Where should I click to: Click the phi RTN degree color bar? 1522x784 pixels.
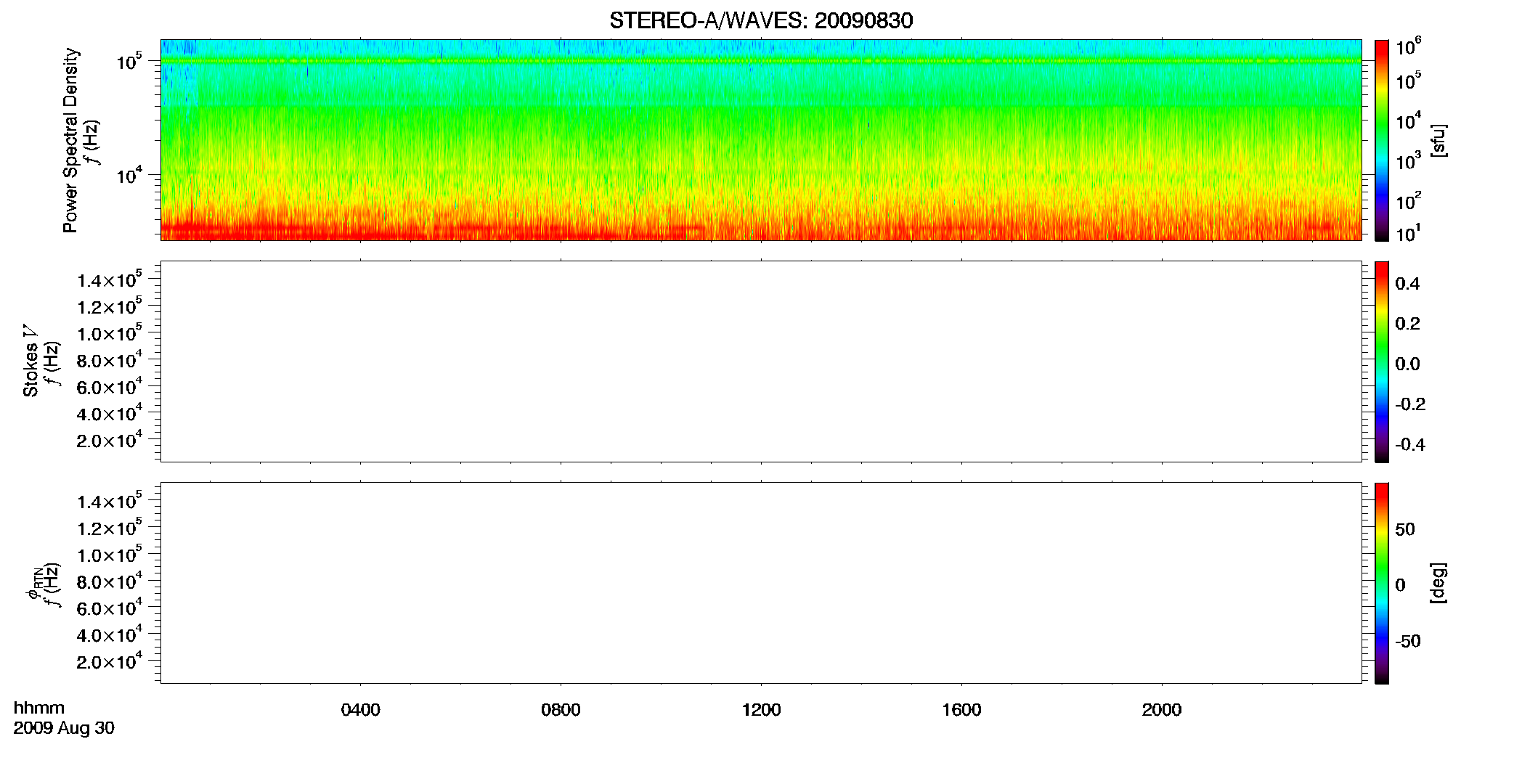[1382, 583]
